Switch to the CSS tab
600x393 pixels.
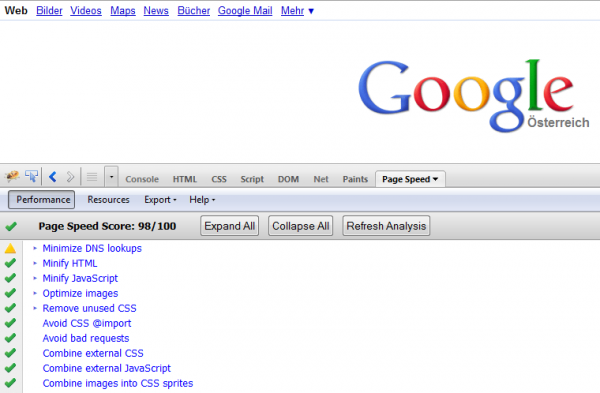click(x=219, y=179)
